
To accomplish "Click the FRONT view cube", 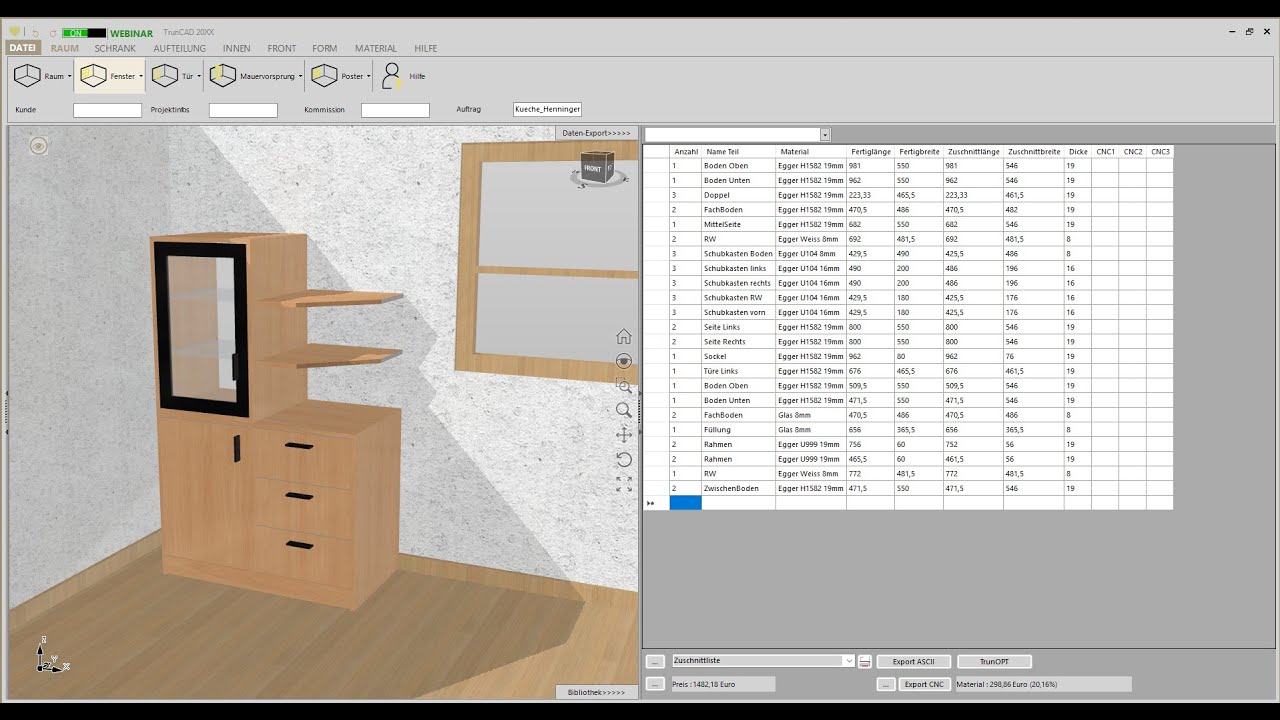I will [x=598, y=168].
